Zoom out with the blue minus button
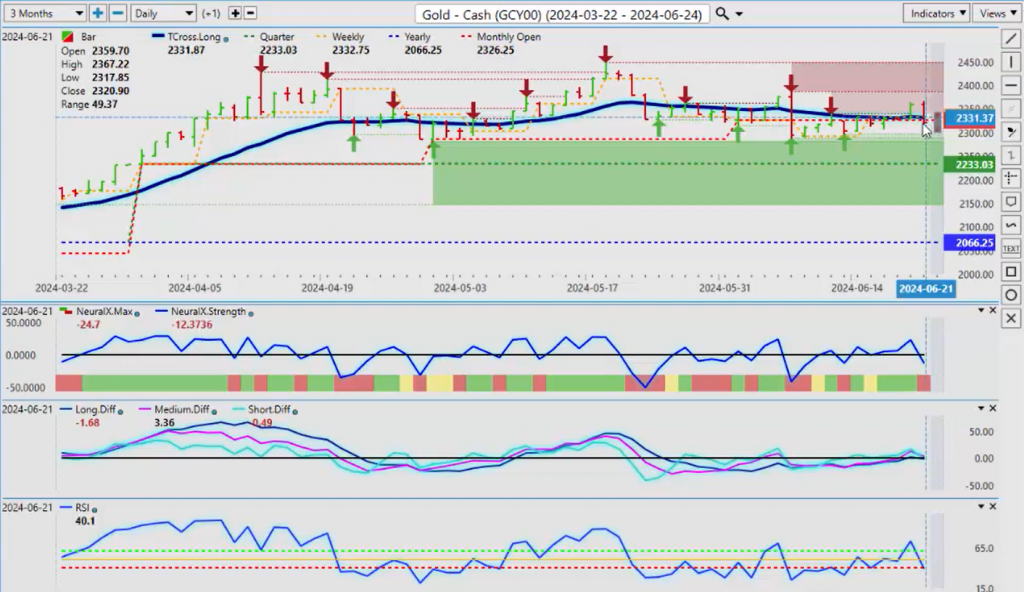Screen dimensions: 1024x592 pyautogui.click(x=117, y=13)
